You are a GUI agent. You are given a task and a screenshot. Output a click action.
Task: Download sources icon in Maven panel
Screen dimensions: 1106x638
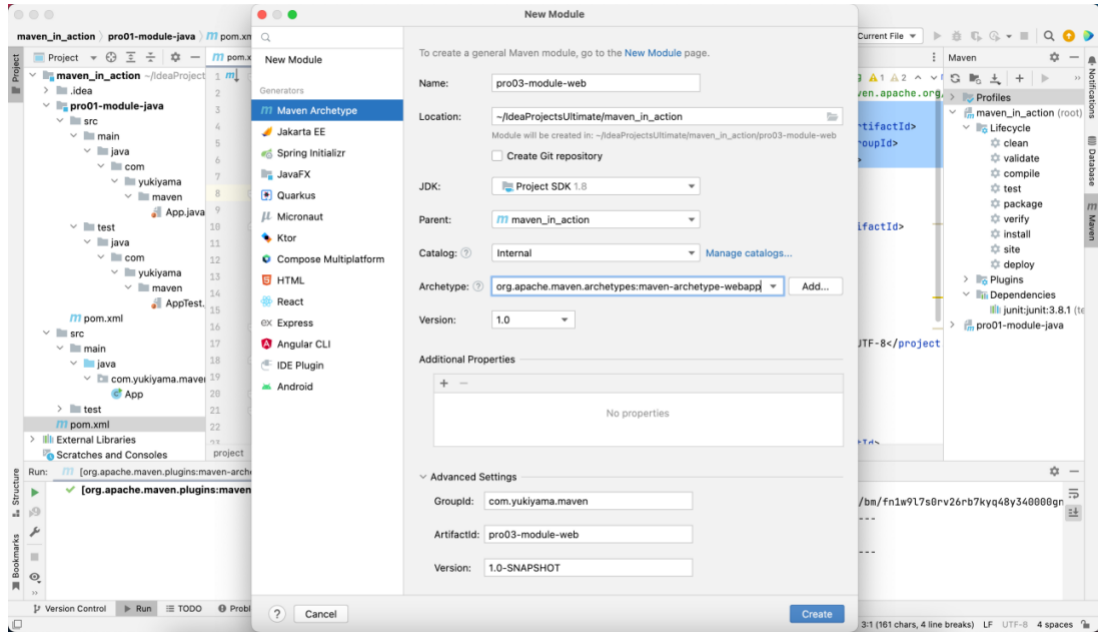[x=995, y=78]
